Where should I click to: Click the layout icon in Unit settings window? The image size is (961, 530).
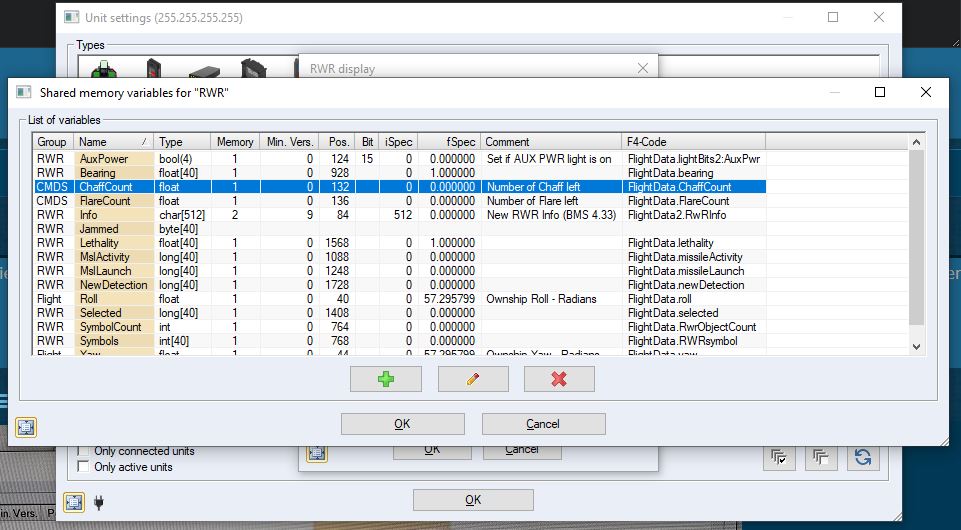[74, 502]
